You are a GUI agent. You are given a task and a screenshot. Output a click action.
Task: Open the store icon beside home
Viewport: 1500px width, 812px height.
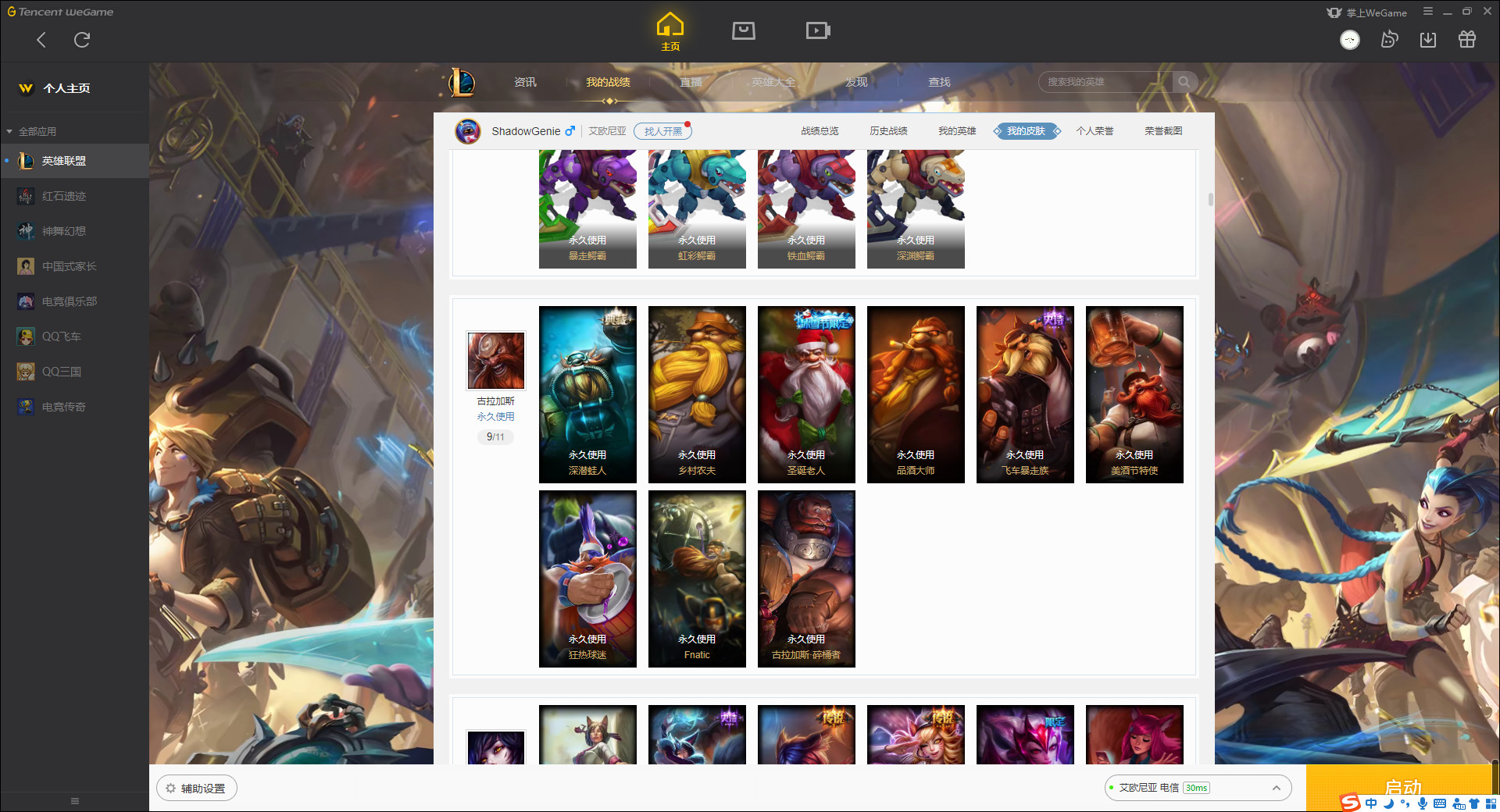coord(744,30)
